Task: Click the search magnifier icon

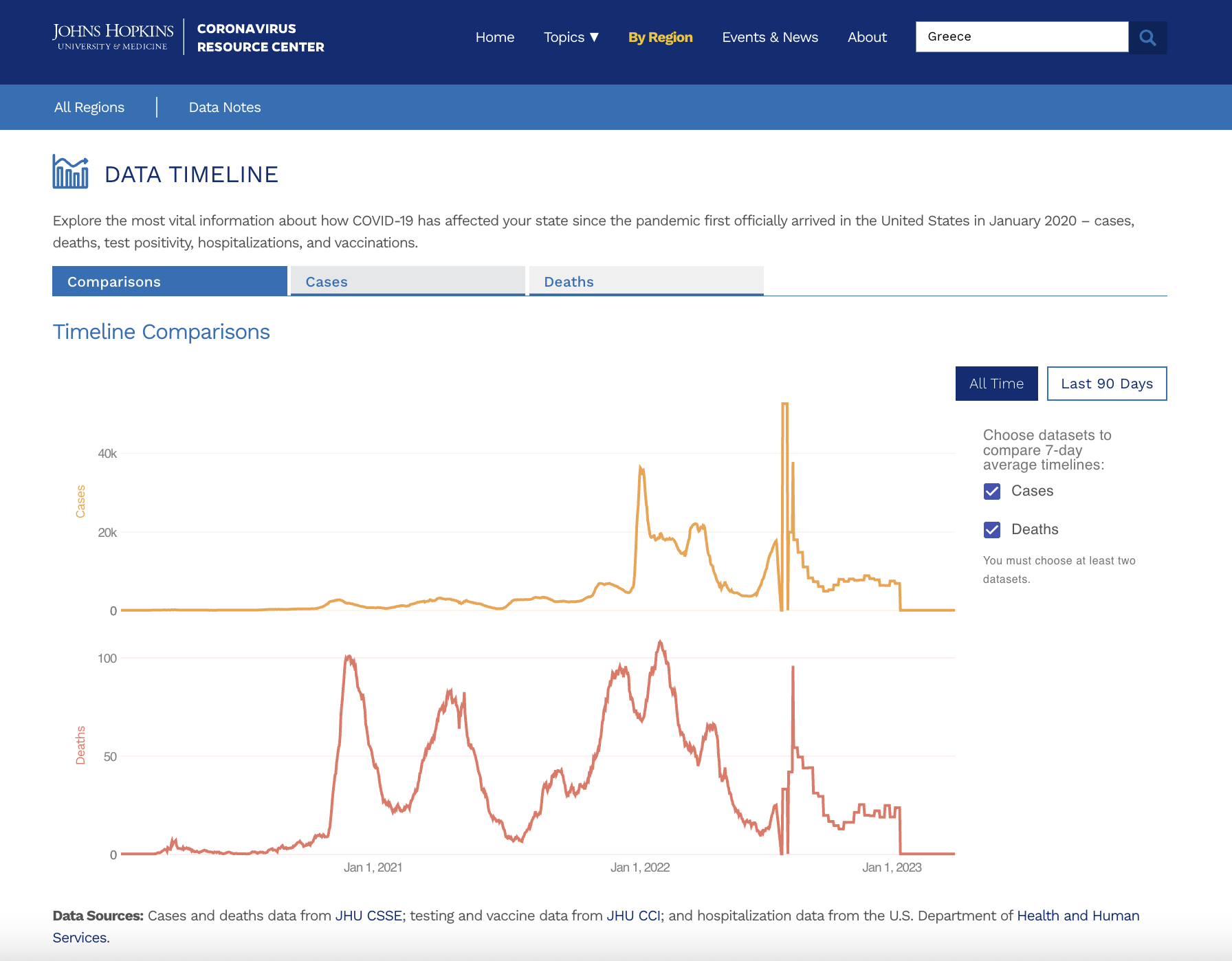Action: point(1147,37)
